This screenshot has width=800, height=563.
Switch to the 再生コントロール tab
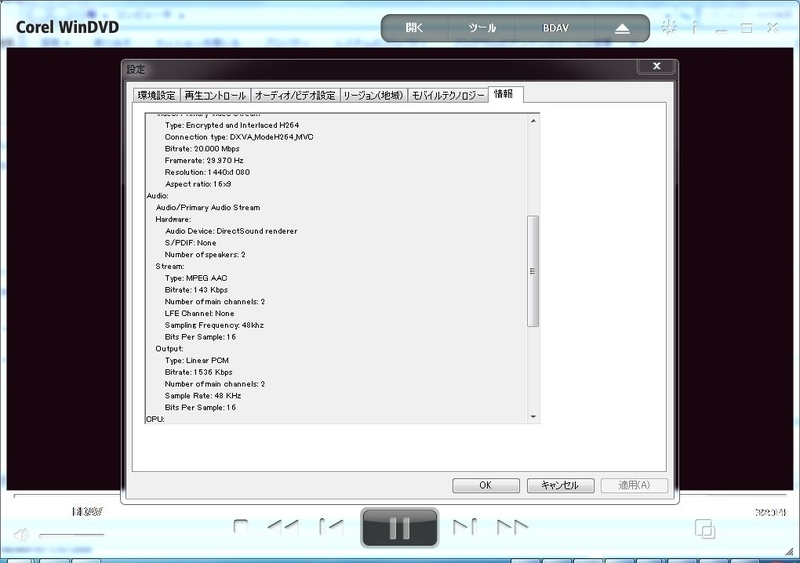click(215, 95)
